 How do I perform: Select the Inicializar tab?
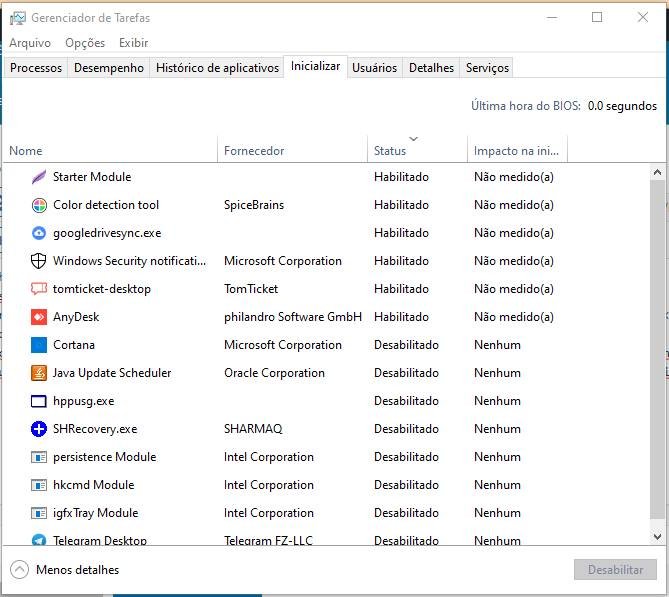pyautogui.click(x=315, y=67)
